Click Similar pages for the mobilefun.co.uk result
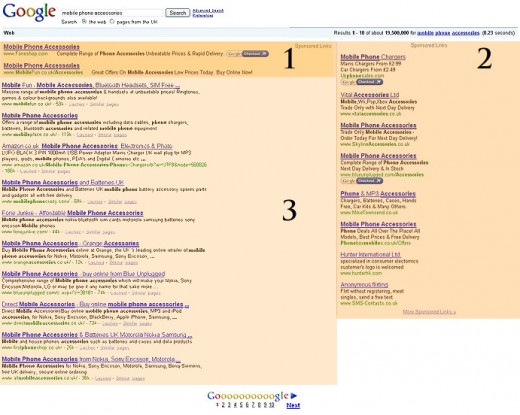 point(104,104)
